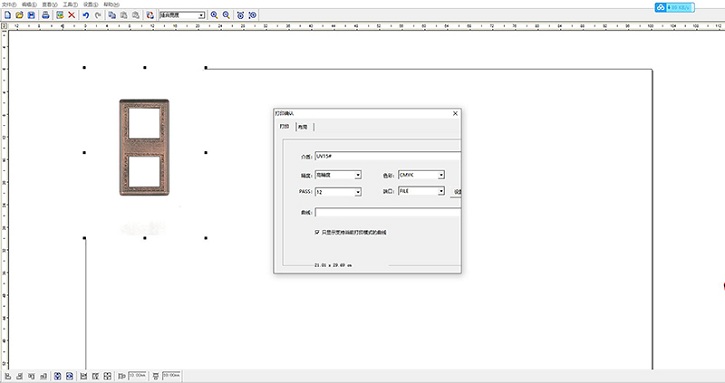Image resolution: width=725 pixels, height=383 pixels.
Task: Open the first menu in menu bar
Action: tap(9, 4)
